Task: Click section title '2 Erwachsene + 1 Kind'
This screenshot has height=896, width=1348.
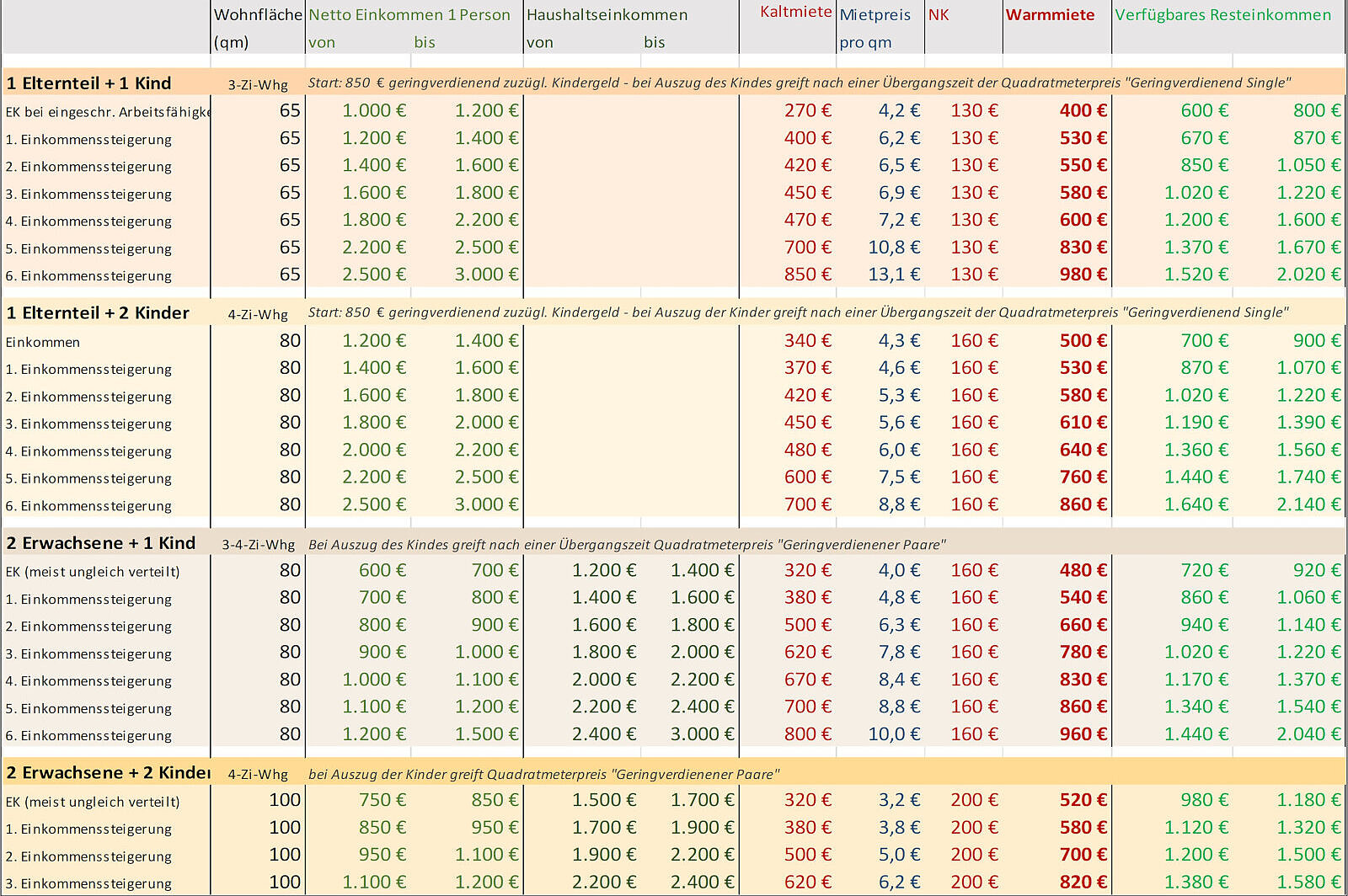Action: pos(100,542)
